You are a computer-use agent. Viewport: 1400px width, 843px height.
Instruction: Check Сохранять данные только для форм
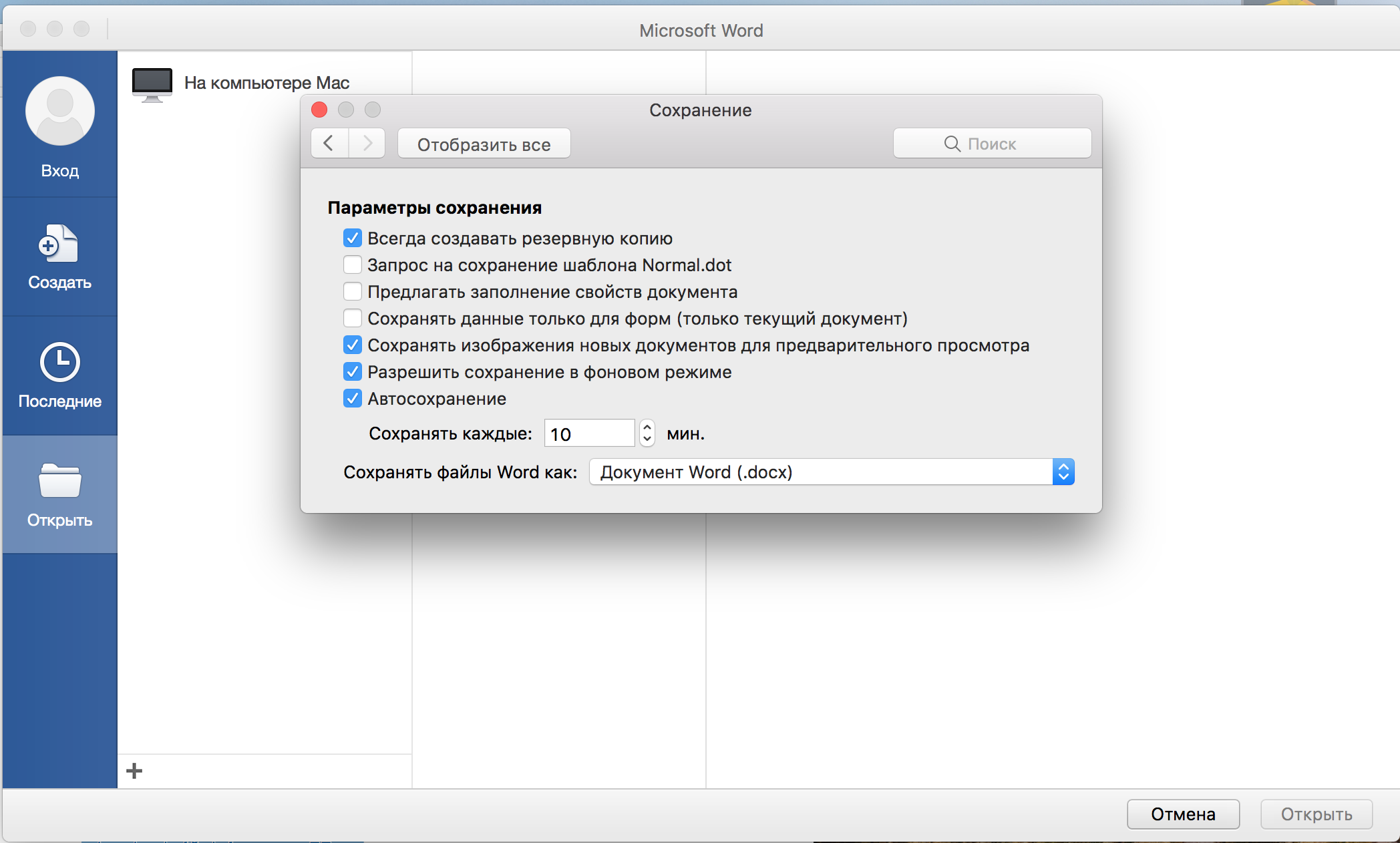[x=353, y=319]
